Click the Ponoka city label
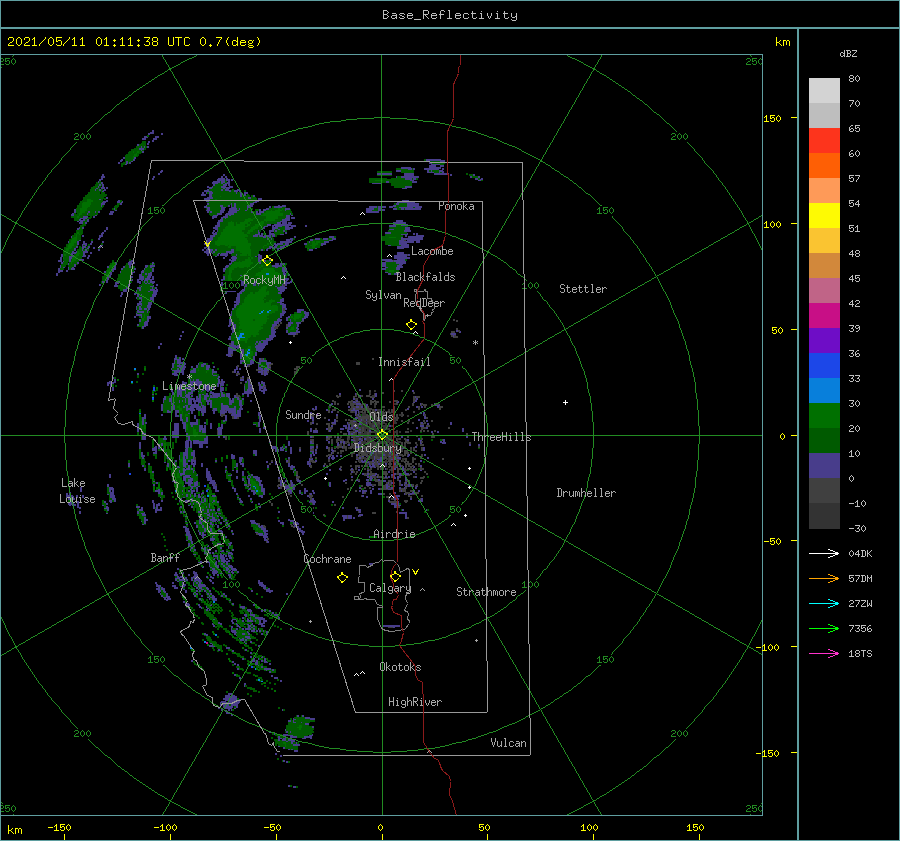This screenshot has width=900, height=841. pos(456,206)
